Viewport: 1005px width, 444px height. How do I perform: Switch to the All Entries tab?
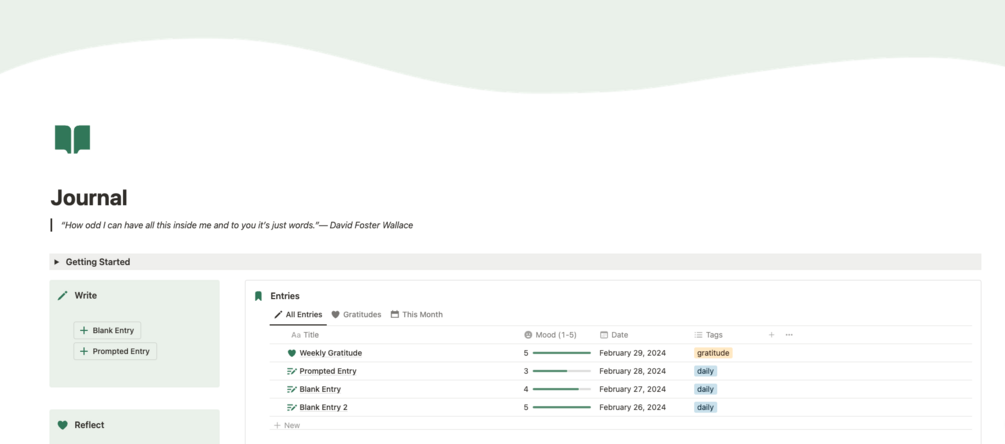[x=298, y=315]
